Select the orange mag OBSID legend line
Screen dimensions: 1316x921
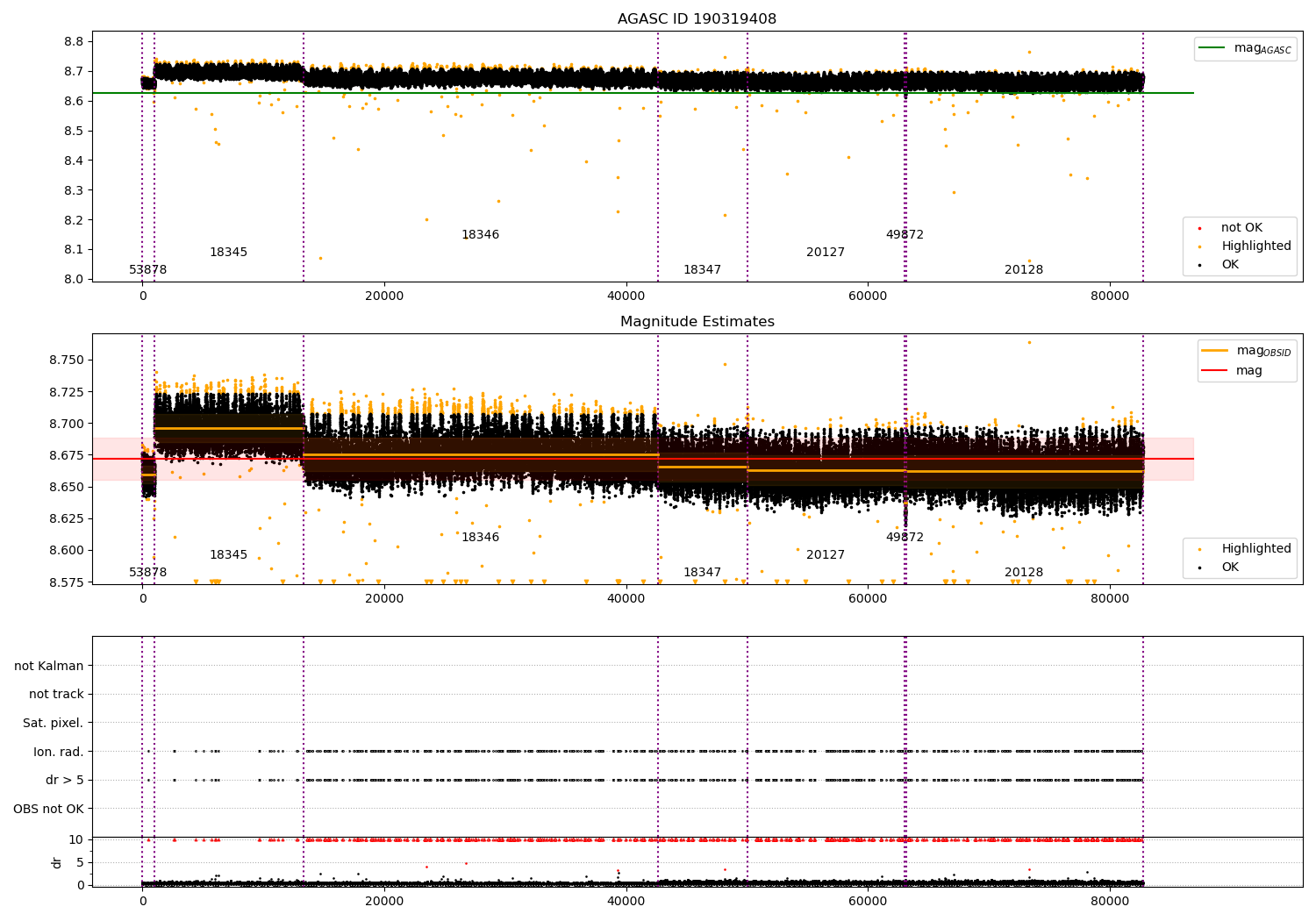tap(1215, 351)
